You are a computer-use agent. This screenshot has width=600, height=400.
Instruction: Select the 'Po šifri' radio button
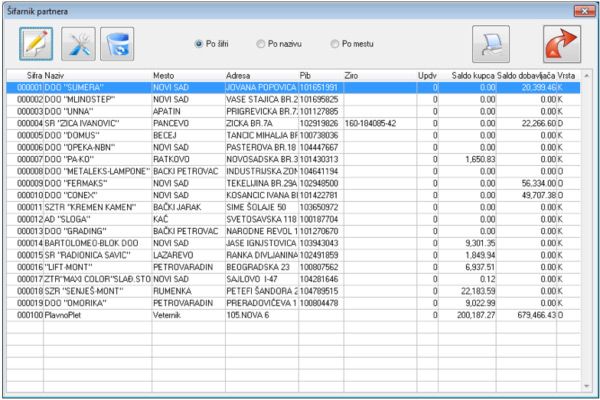point(198,44)
